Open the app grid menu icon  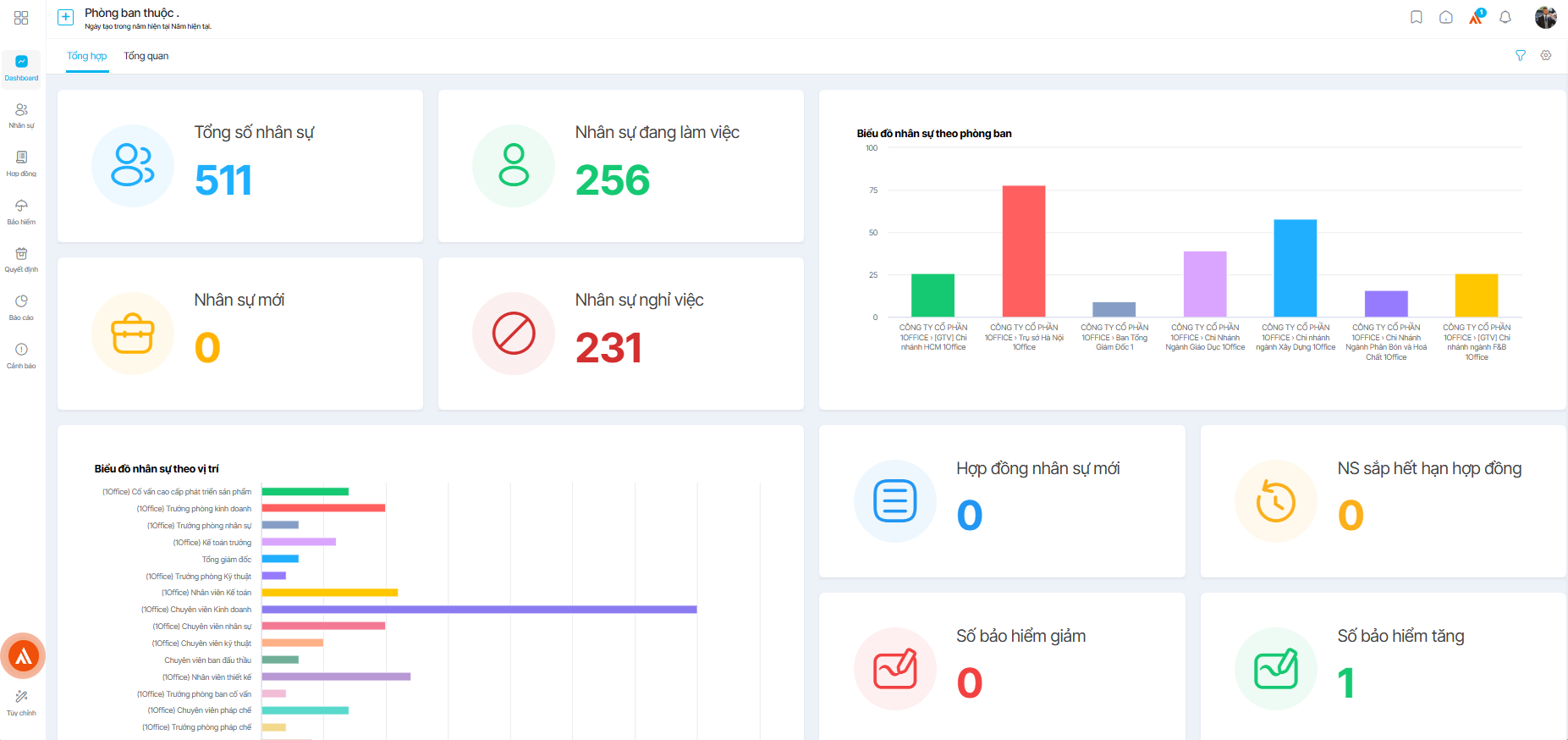21,18
